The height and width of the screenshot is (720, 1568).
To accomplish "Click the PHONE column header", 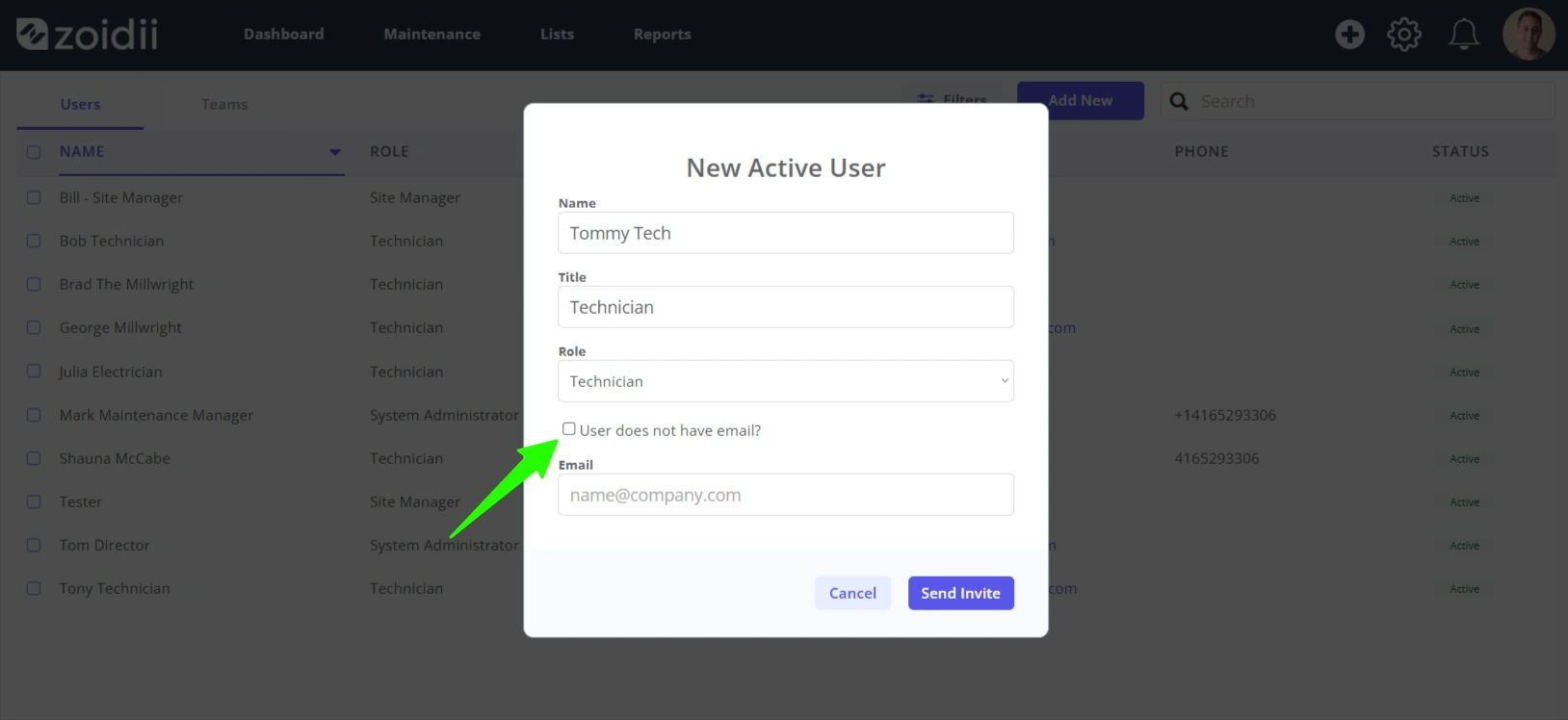I will coord(1201,151).
